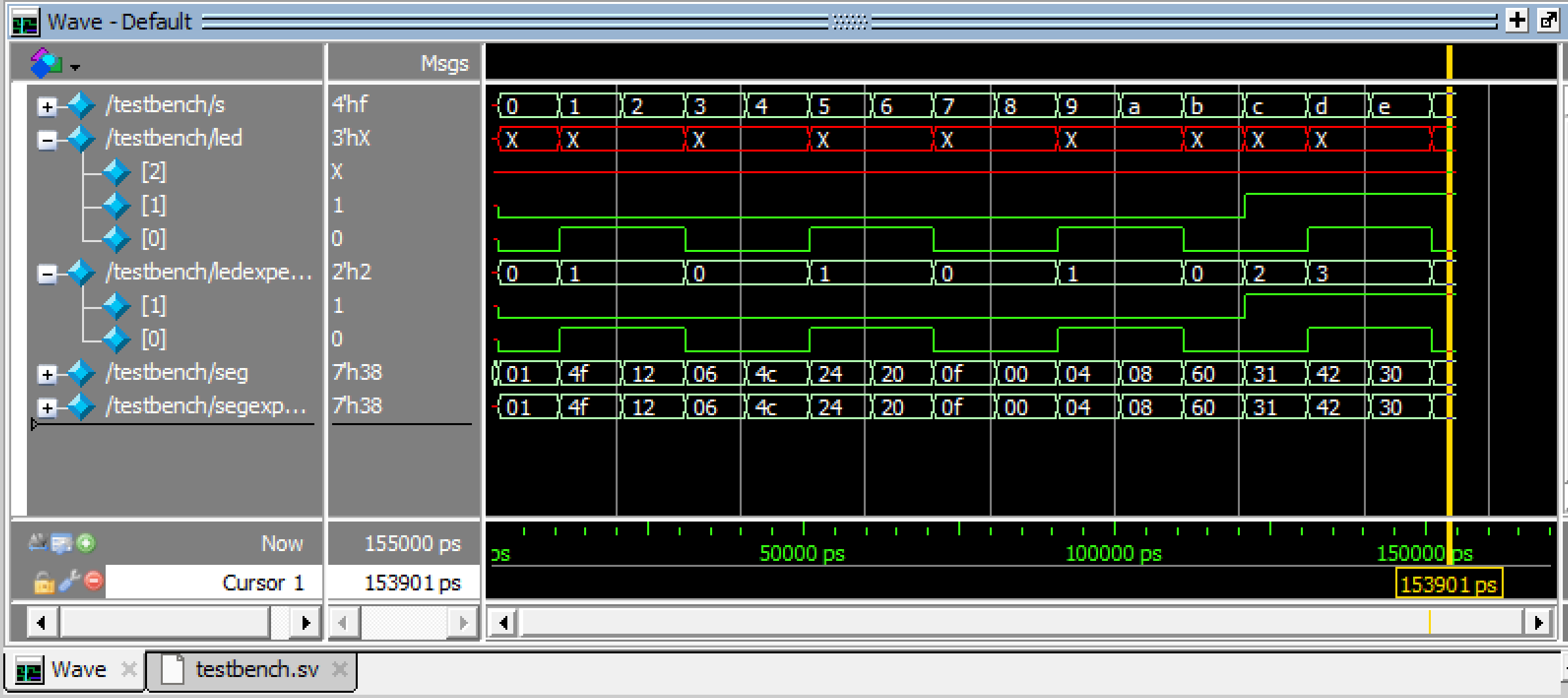Image resolution: width=1568 pixels, height=698 pixels.
Task: Click the blue diamond icon beside /testbench/seg
Action: [82, 373]
